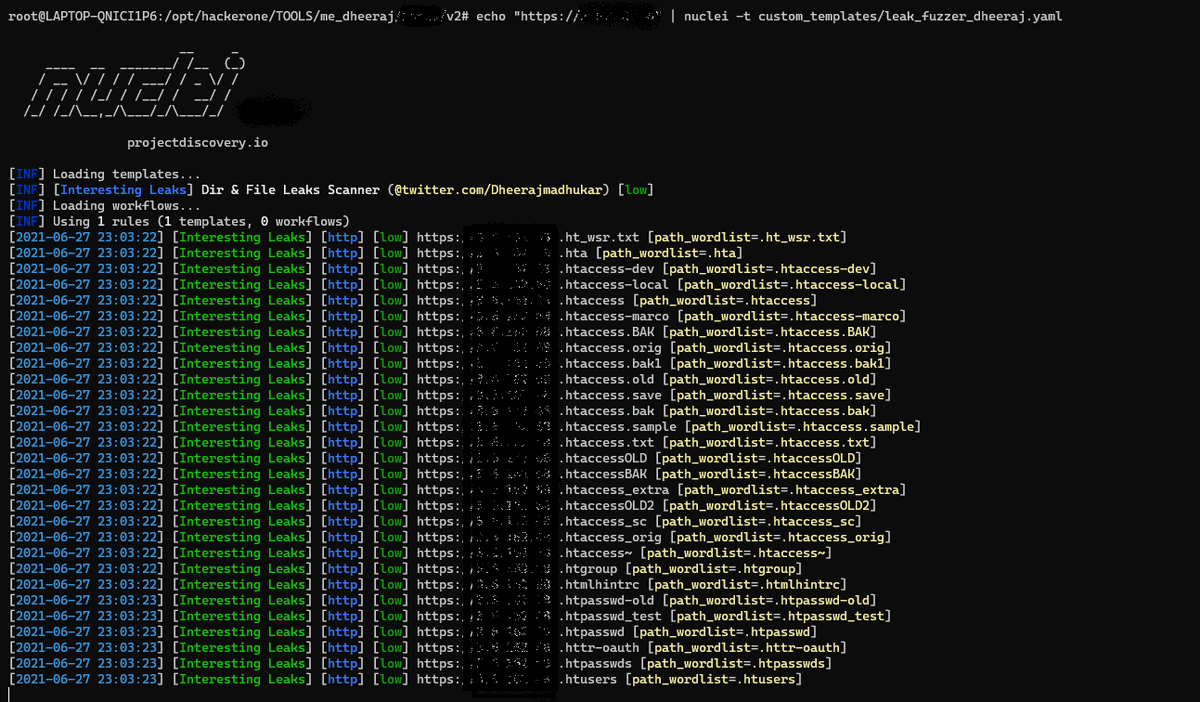
Task: Click the [path_wordlist=.htaccessBAK] entry
Action: tap(760, 474)
